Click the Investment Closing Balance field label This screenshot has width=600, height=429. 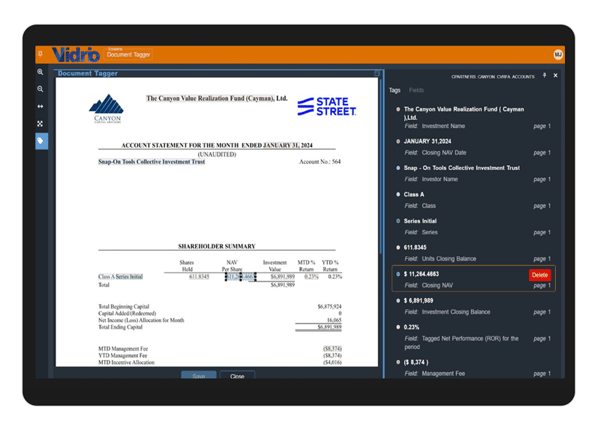(456, 312)
